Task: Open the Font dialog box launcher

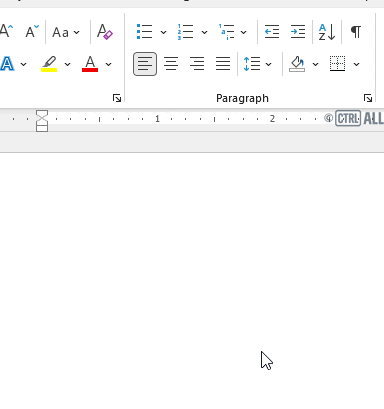Action: pos(117,98)
